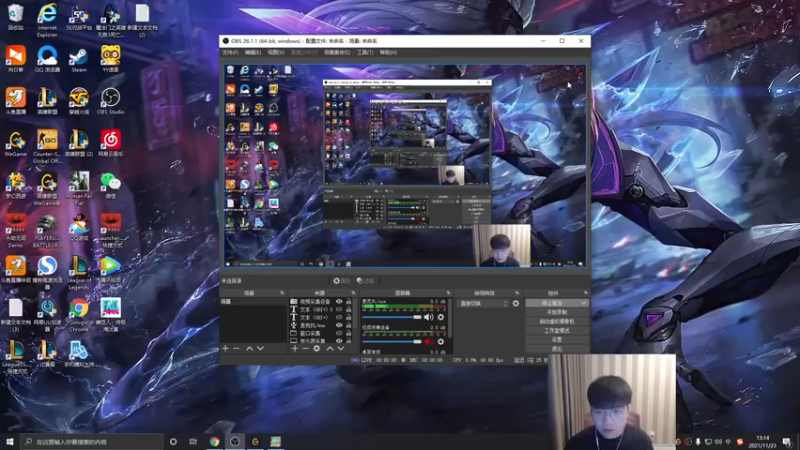The height and width of the screenshot is (450, 800).
Task: Open the PLAYERUNKNOWN'S BATTLEGROUNDS shortcut
Action: [47, 231]
